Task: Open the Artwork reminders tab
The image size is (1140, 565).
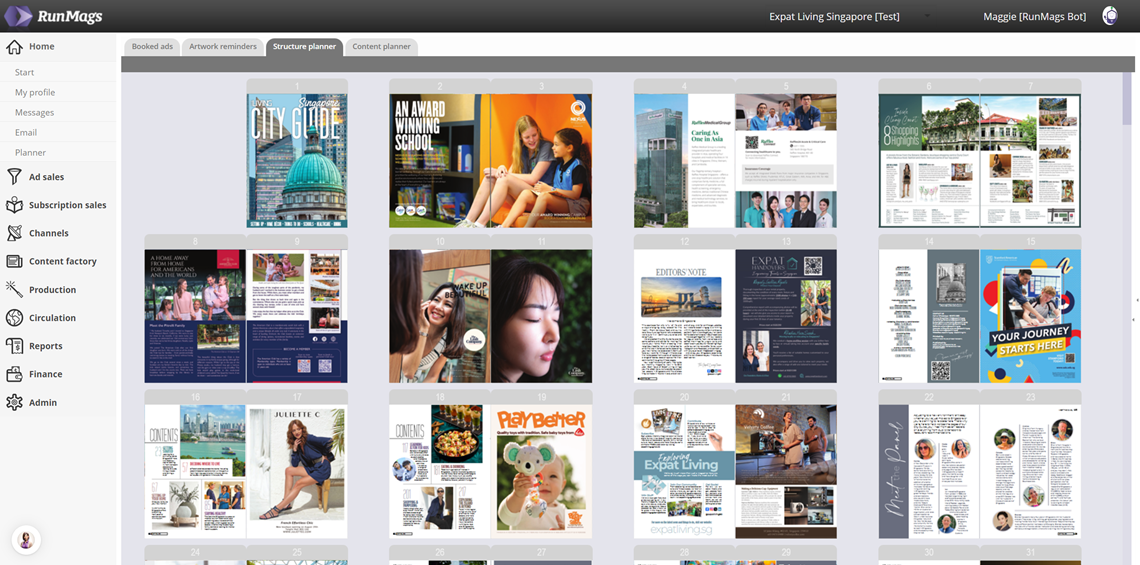Action: point(223,47)
